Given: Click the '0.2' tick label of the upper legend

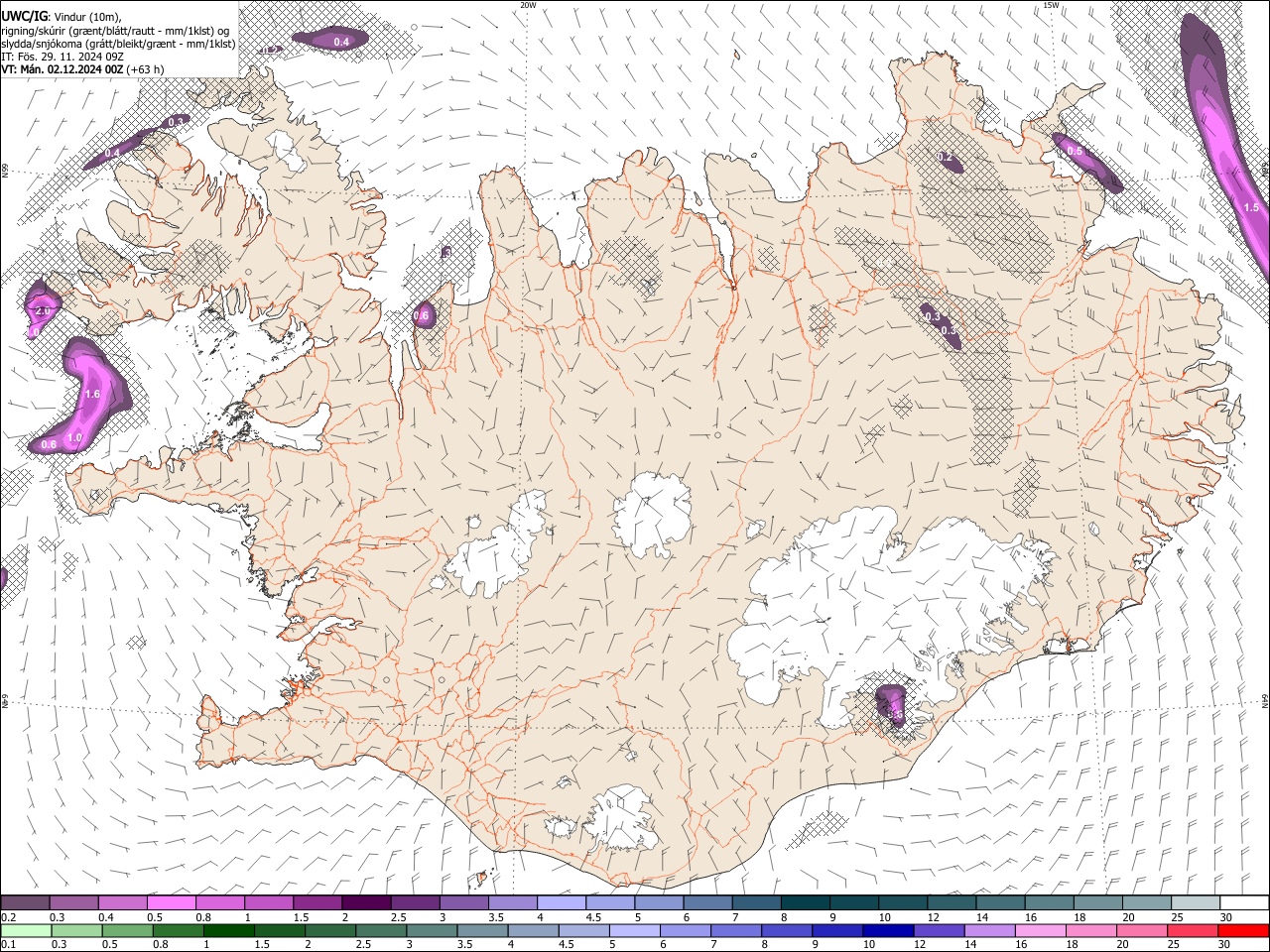Looking at the screenshot, I should pos(8,917).
